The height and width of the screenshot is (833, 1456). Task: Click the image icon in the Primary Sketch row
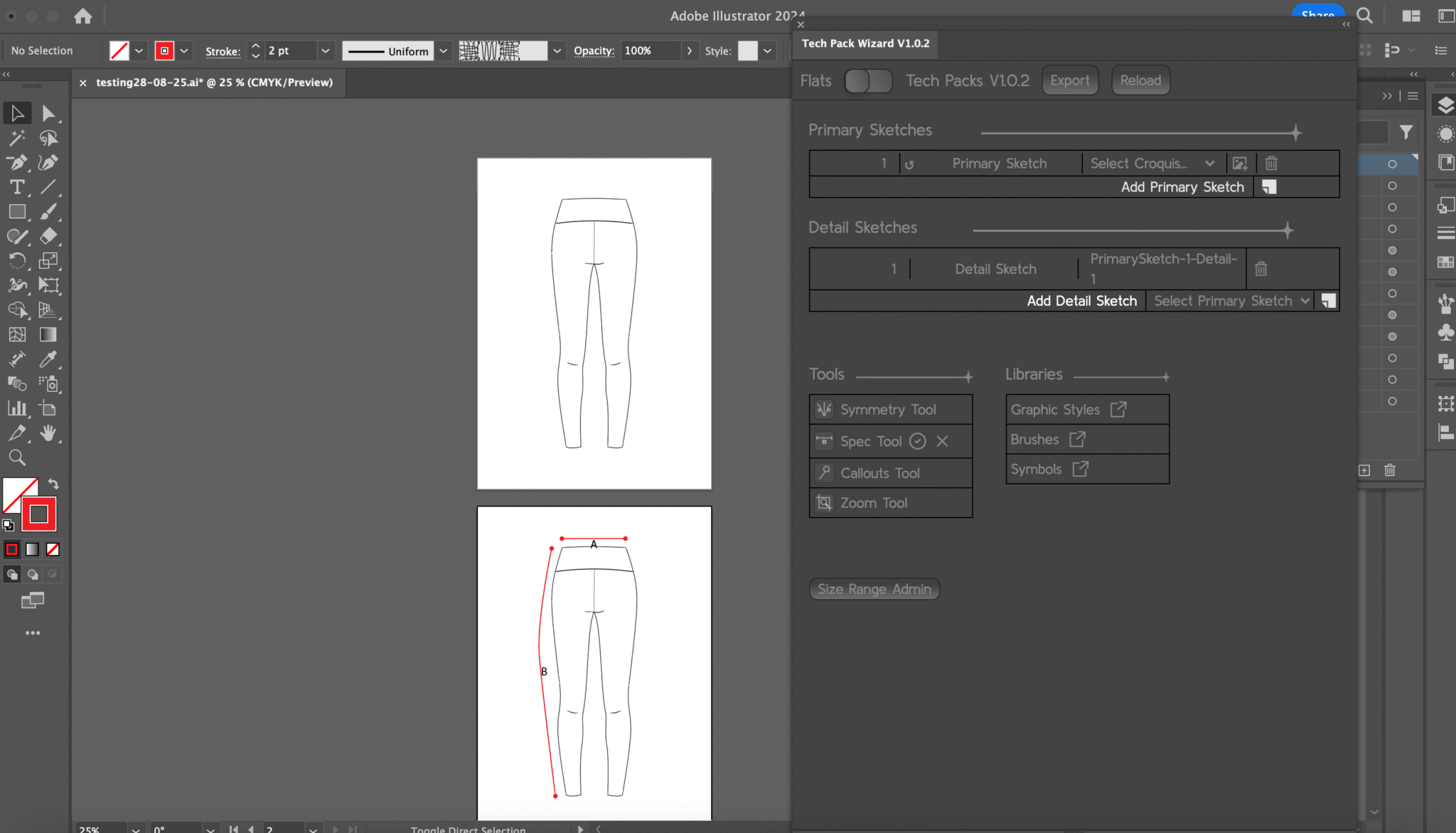[1240, 164]
